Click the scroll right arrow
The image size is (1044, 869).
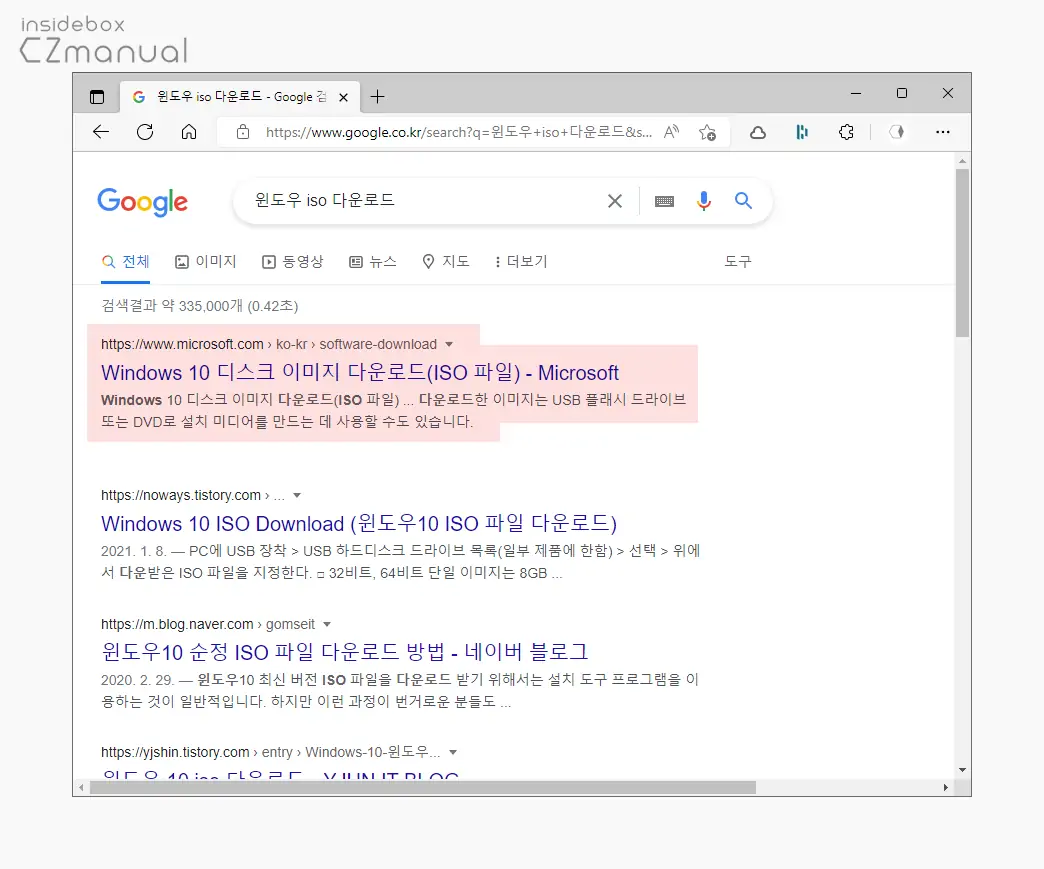click(x=946, y=788)
